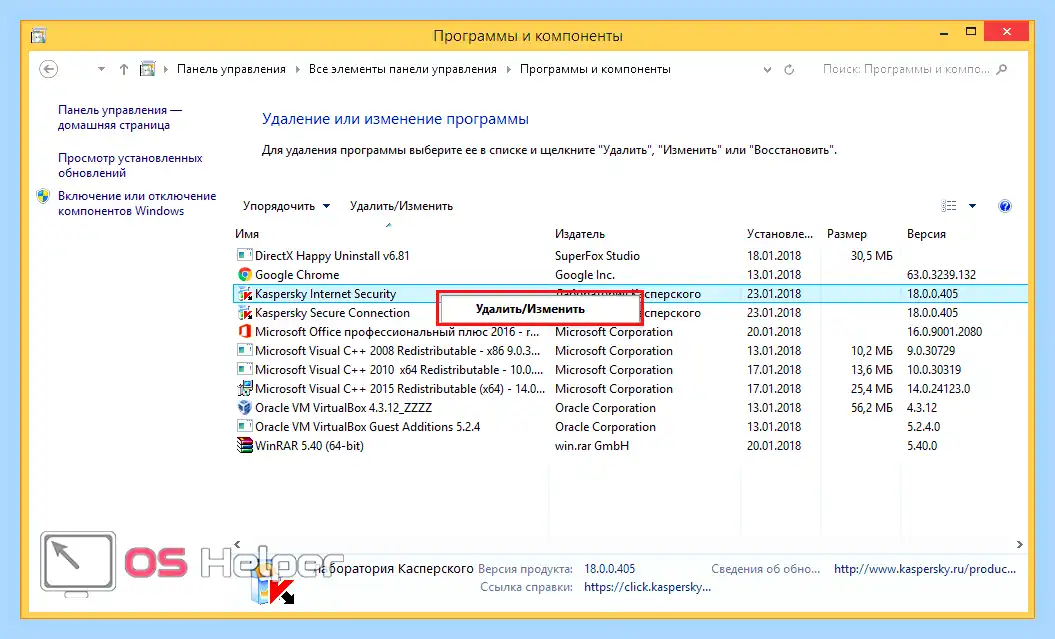Select "DirectX Happy Uninstall v6.81" row

630,256
